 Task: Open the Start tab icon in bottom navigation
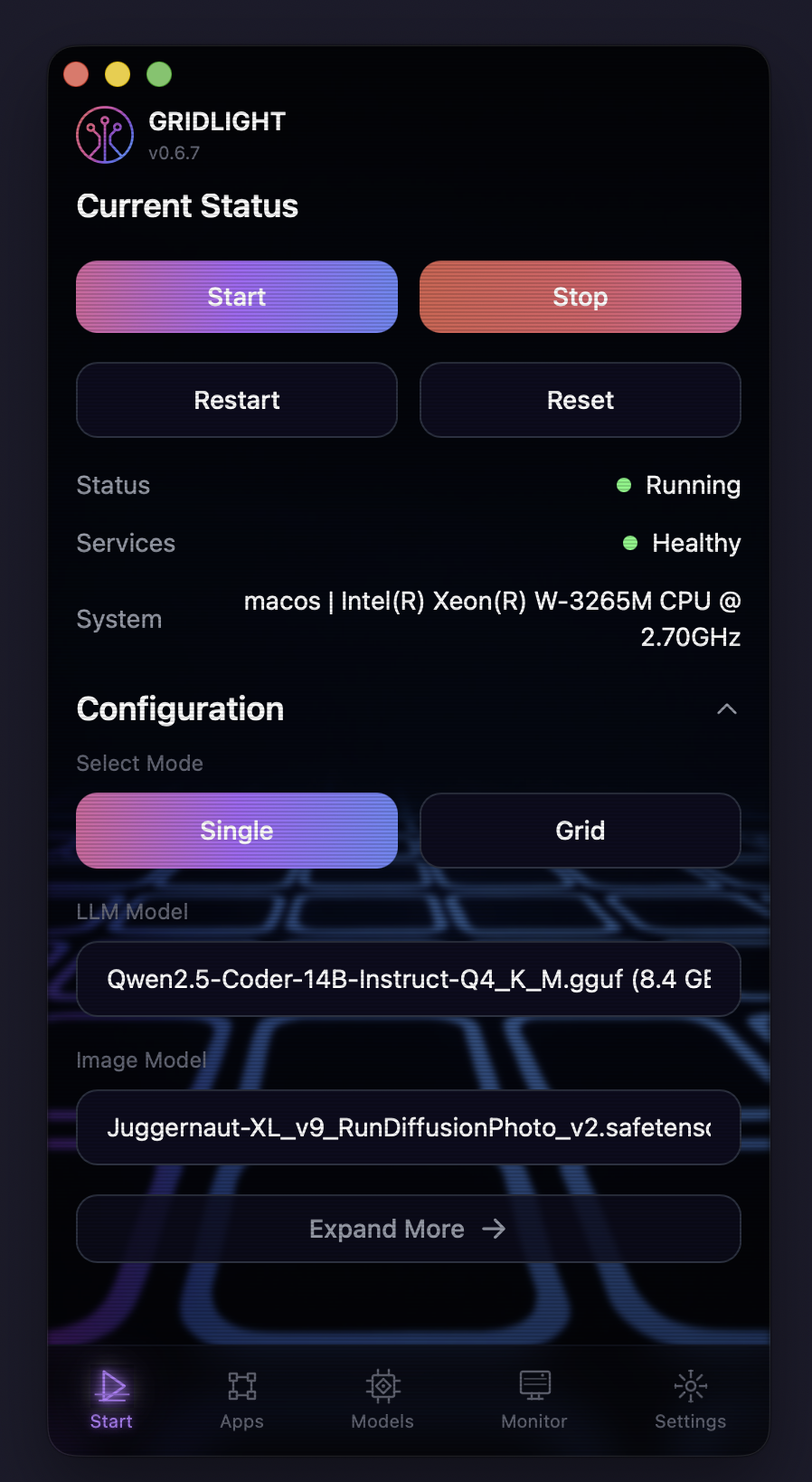[110, 1387]
